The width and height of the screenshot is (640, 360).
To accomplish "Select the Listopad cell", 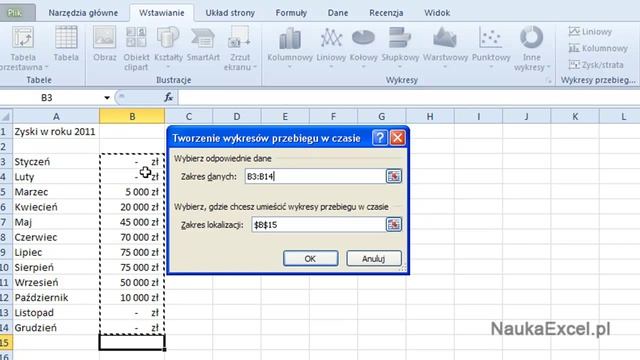I will click(56, 313).
